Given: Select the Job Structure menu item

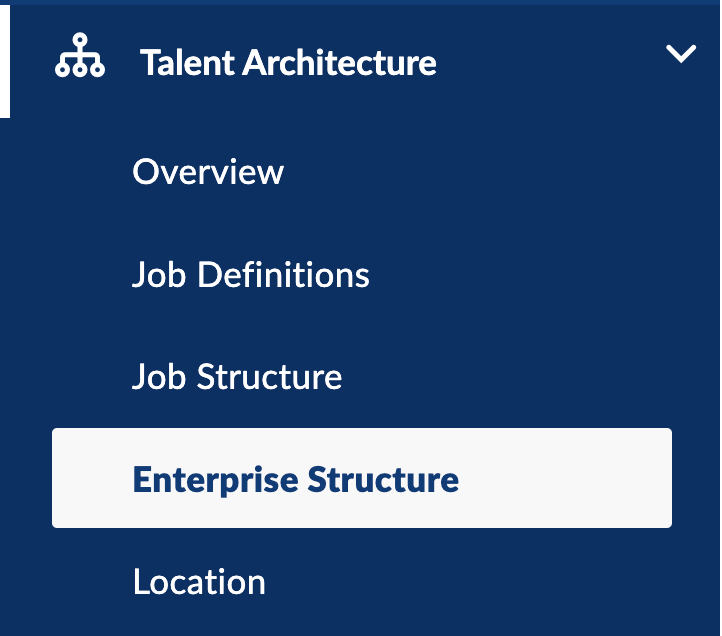Looking at the screenshot, I should click(237, 377).
